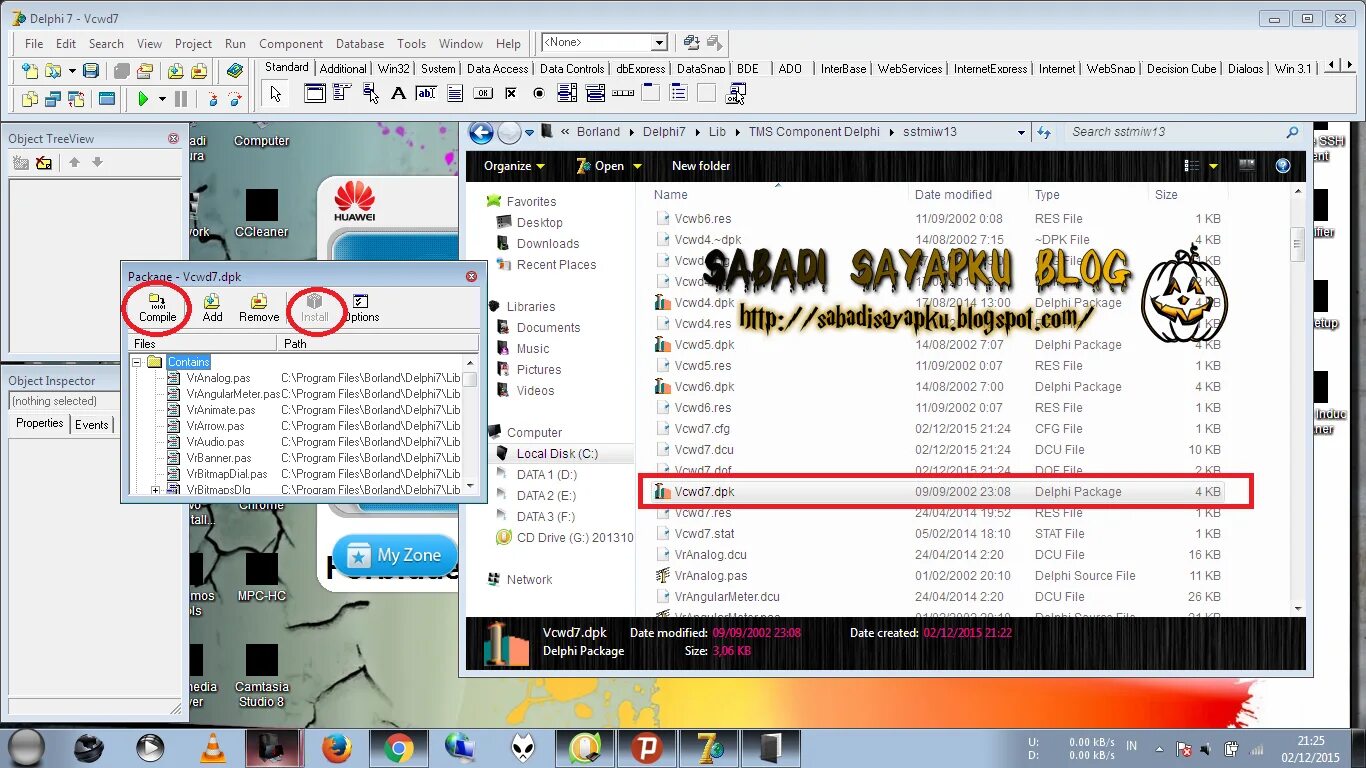Click the Save icon in Delphi toolbar

click(91, 71)
